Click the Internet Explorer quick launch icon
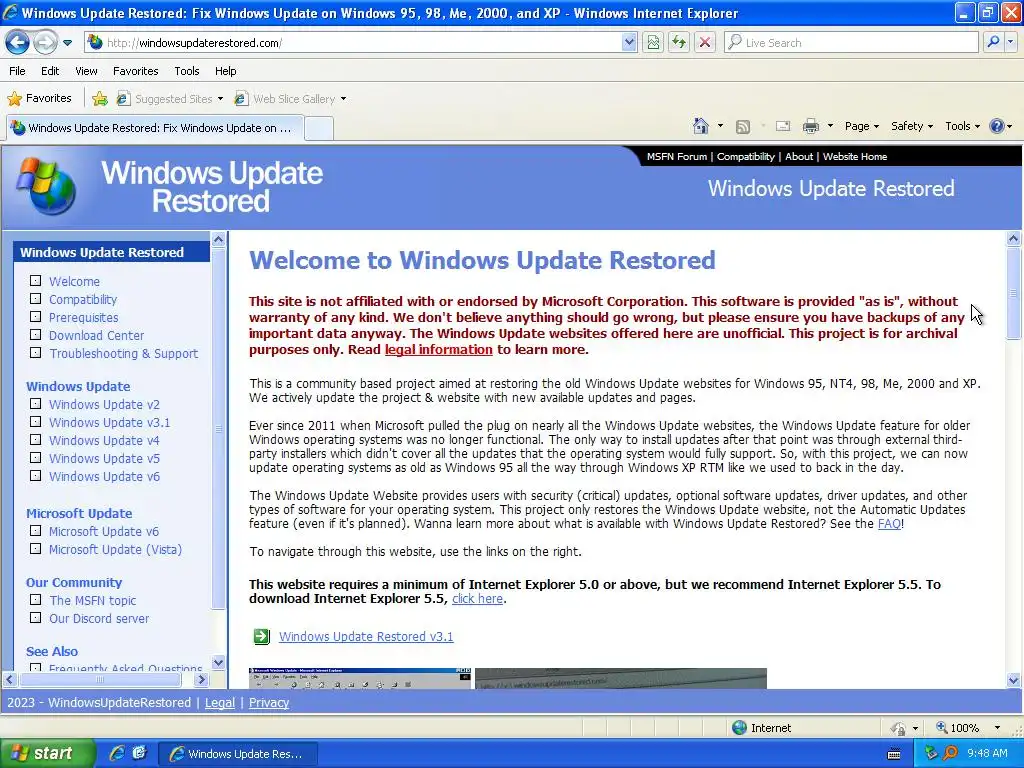Viewport: 1024px width, 768px height. (x=117, y=754)
